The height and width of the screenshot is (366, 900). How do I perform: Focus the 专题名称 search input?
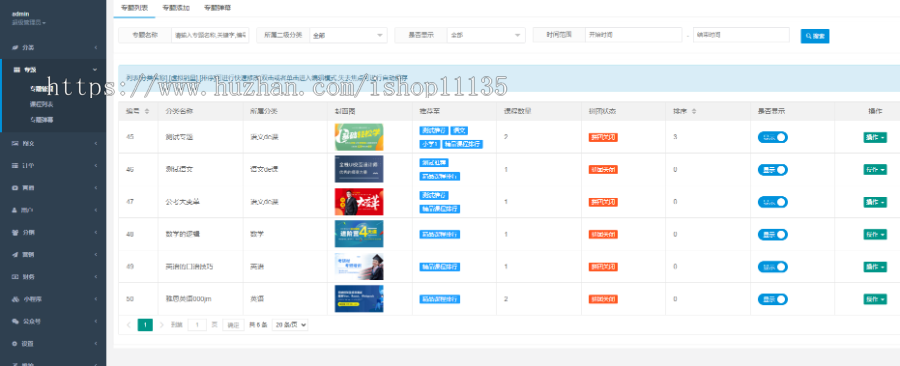210,36
